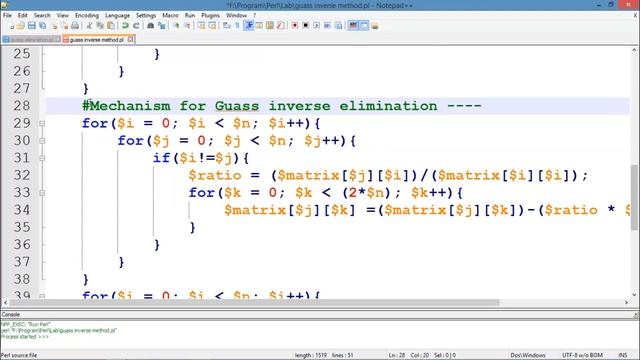Open the File menu
The height and width of the screenshot is (360, 640).
7,15
